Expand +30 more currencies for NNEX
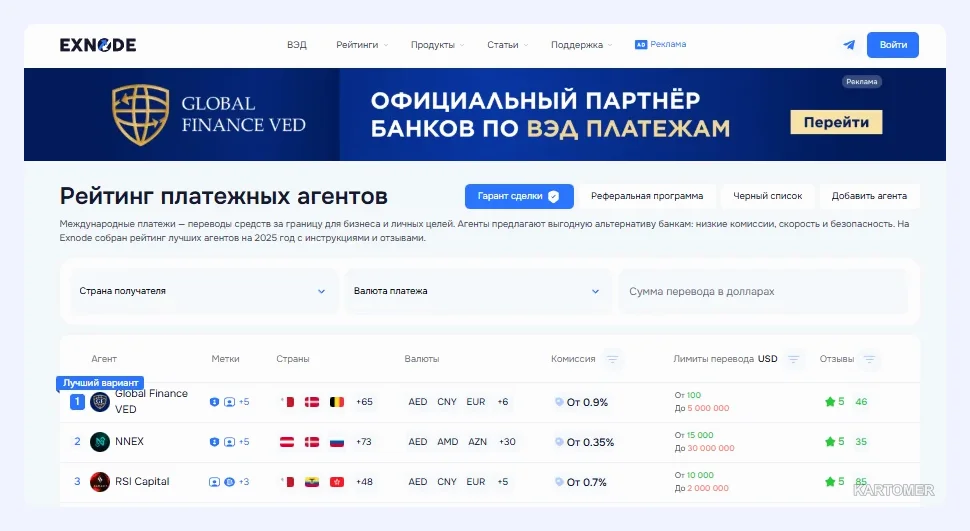 (507, 442)
